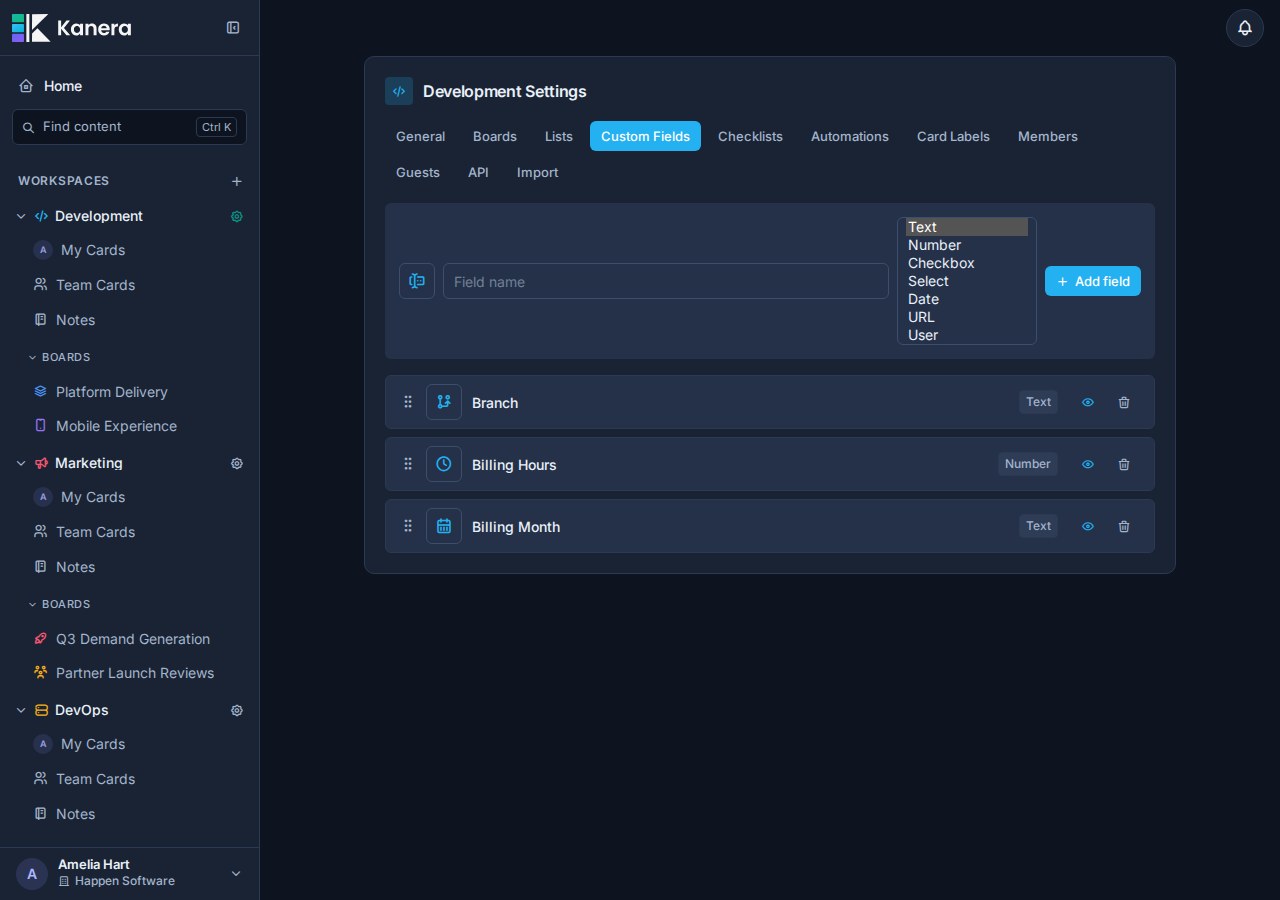The height and width of the screenshot is (900, 1280).
Task: Open Development workspace settings gear
Action: click(237, 216)
